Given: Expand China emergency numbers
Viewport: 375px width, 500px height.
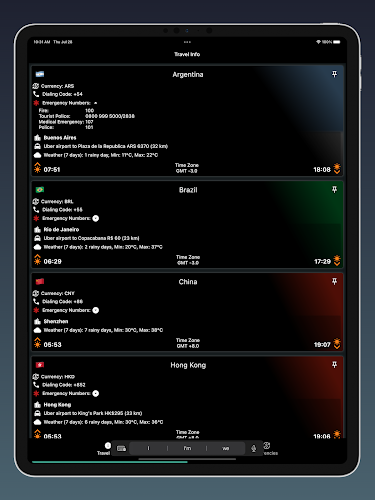Looking at the screenshot, I should click(96, 310).
